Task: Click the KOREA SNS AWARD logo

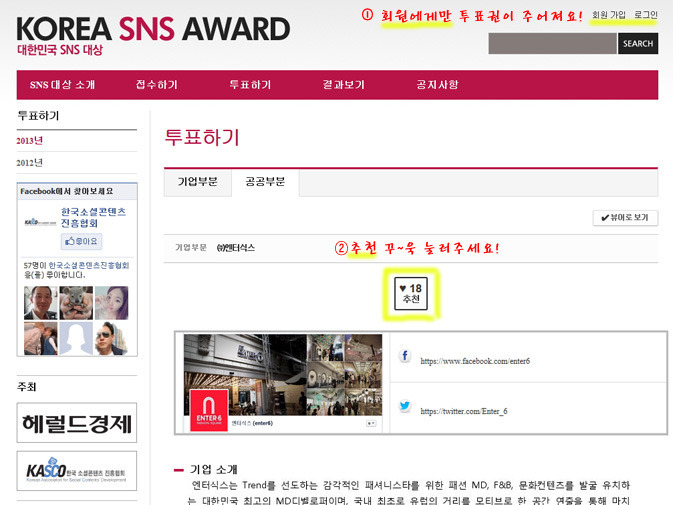Action: (x=153, y=29)
